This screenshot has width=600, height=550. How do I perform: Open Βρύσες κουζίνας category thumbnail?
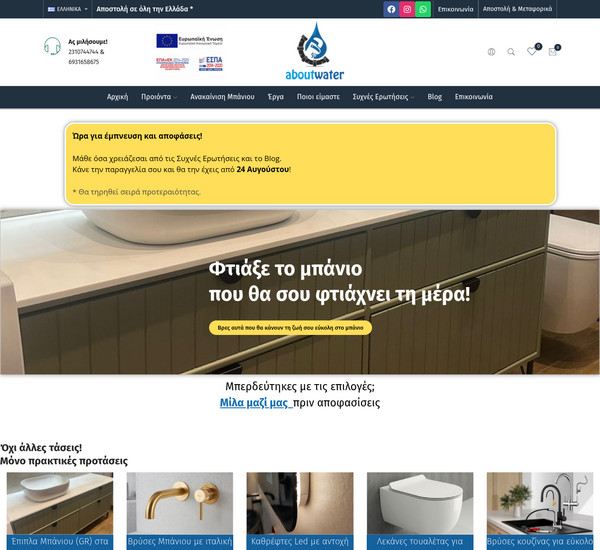[540, 503]
